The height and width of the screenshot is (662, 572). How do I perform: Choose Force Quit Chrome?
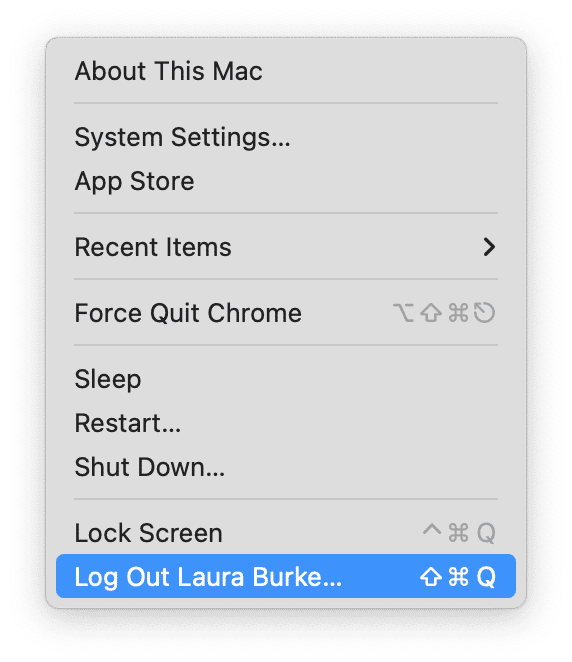click(286, 313)
